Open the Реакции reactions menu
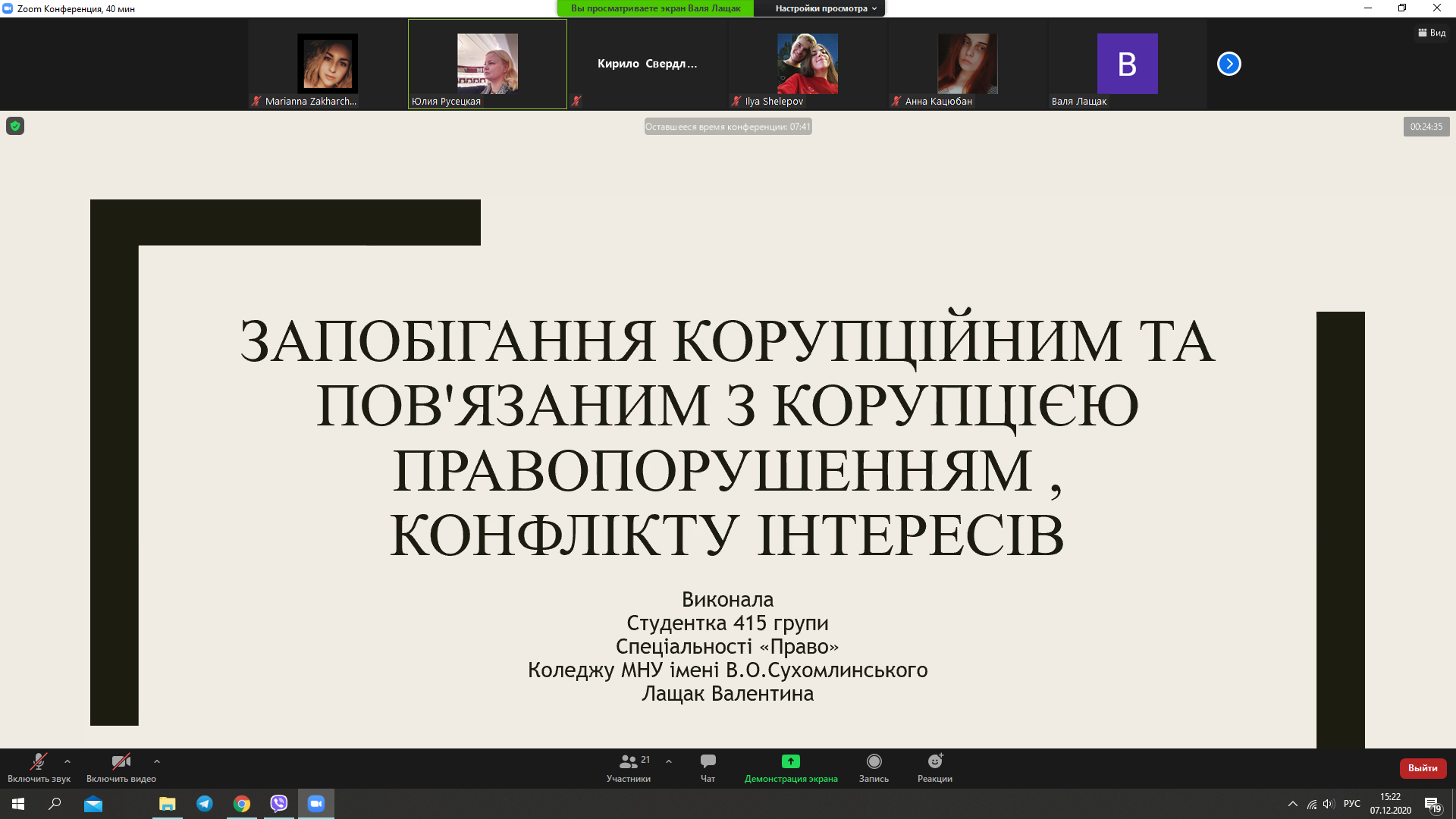This screenshot has width=1456, height=819. coord(934,762)
